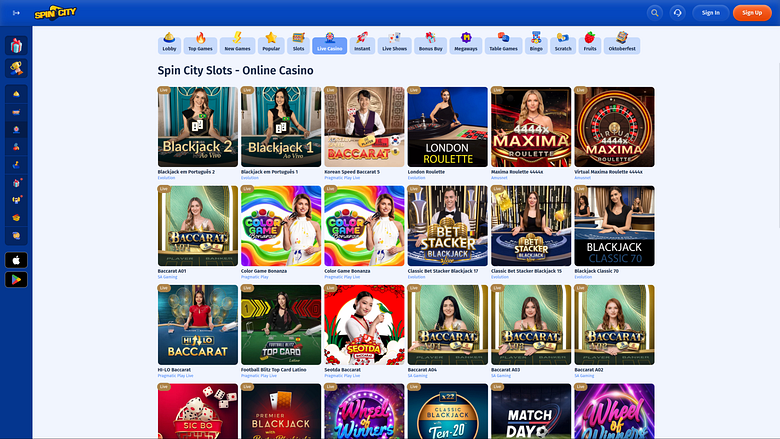Screen dimensions: 780x439
Task: Open Baccarat A03 game thumbnail
Action: pos(531,325)
